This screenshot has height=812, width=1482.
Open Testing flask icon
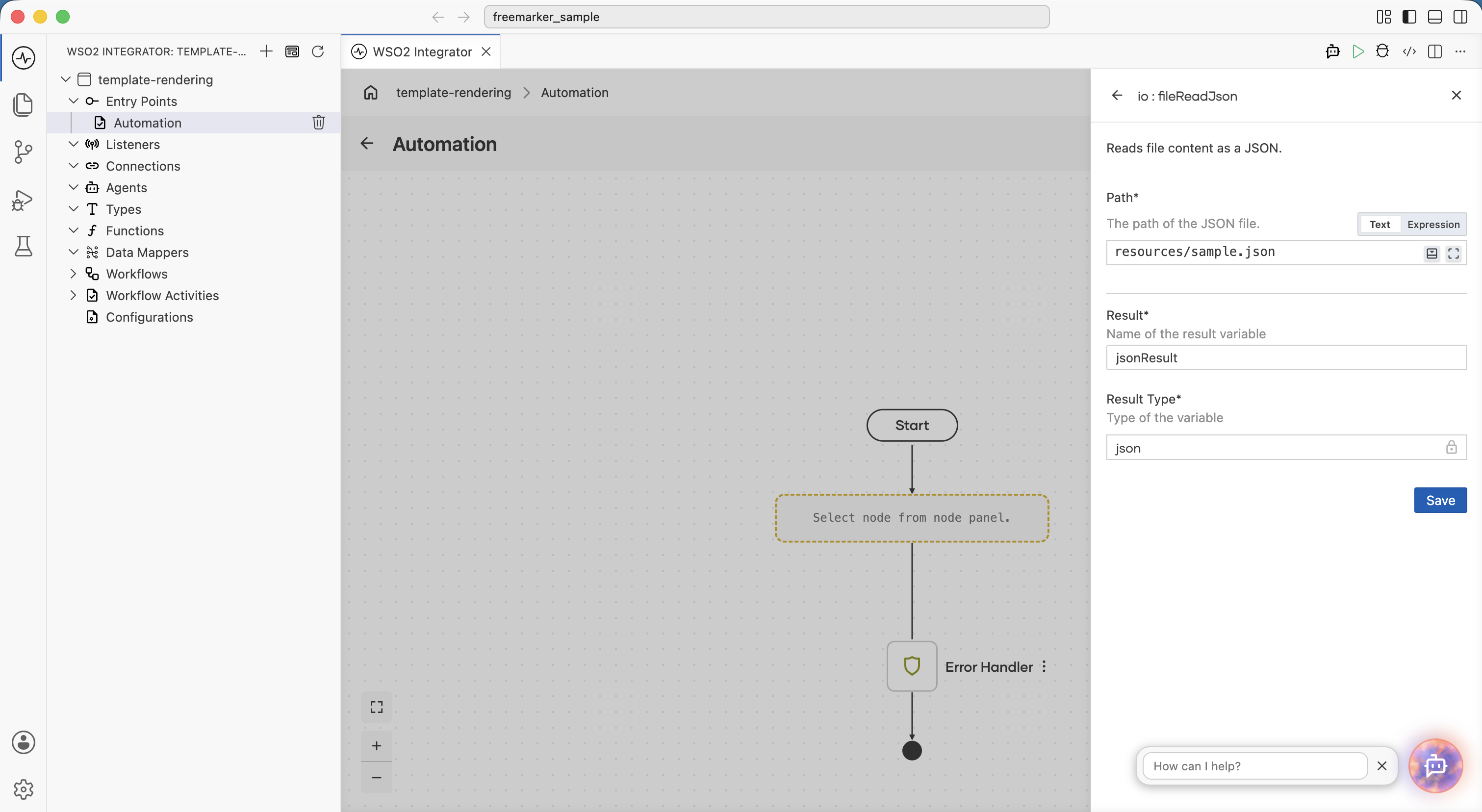click(23, 246)
